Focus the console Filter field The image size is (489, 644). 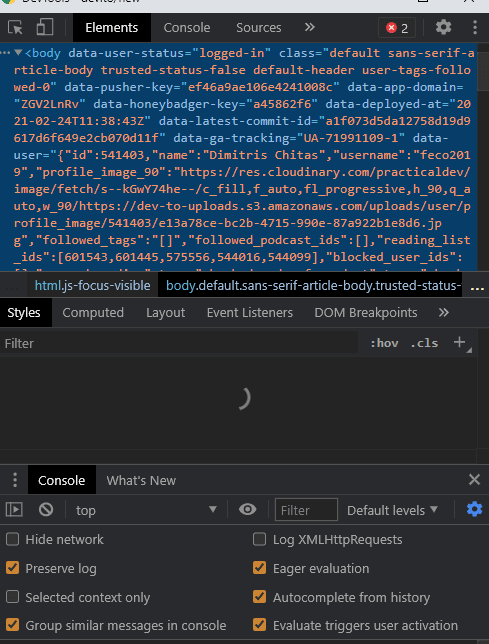(x=306, y=510)
